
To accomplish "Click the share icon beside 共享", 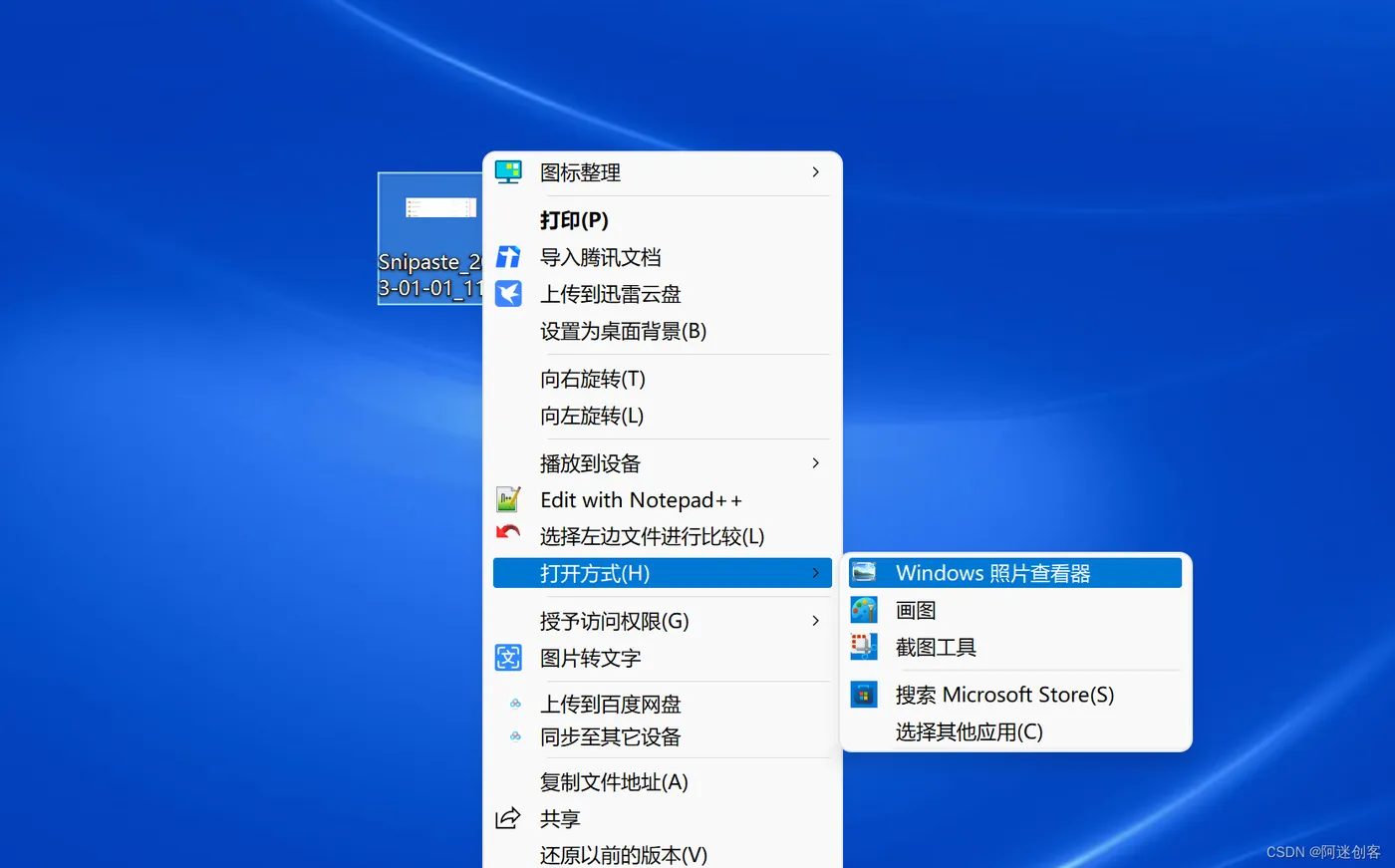I will click(508, 818).
